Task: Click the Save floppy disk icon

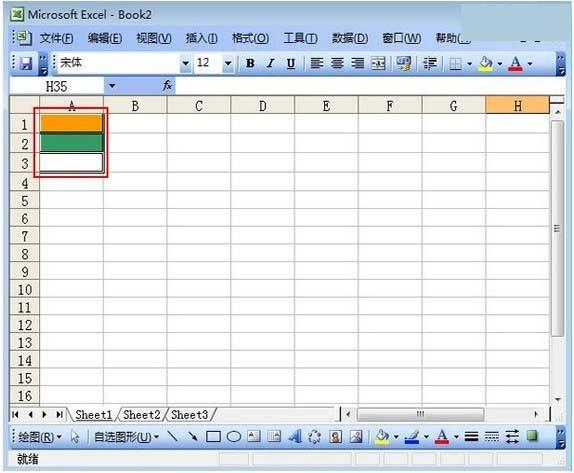Action: pyautogui.click(x=26, y=63)
